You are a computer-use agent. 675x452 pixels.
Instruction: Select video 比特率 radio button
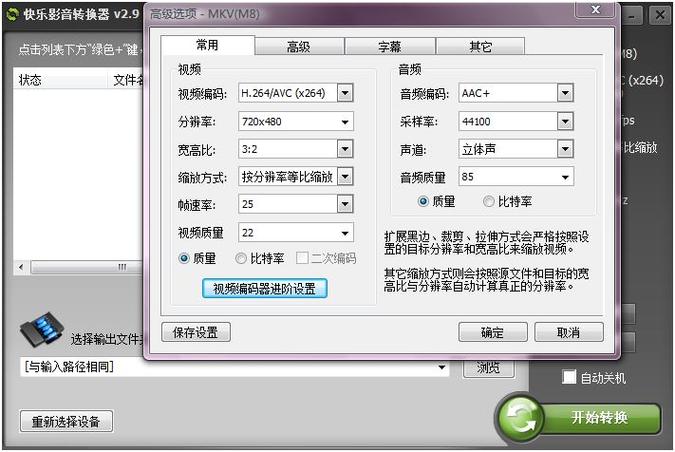pyautogui.click(x=241, y=258)
